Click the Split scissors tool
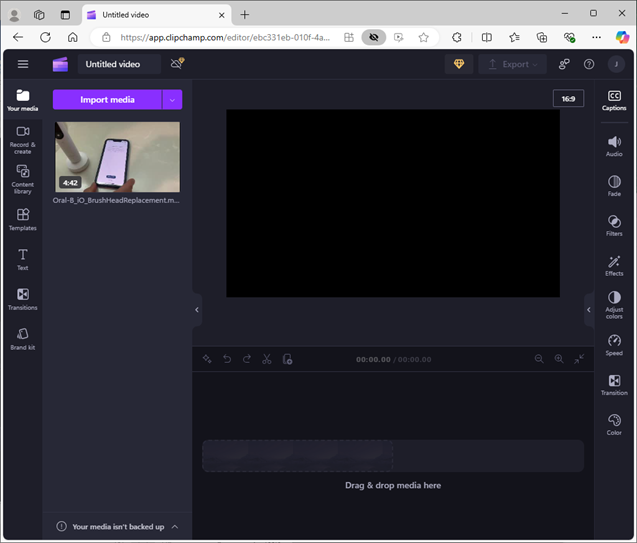The height and width of the screenshot is (543, 637). coord(266,359)
